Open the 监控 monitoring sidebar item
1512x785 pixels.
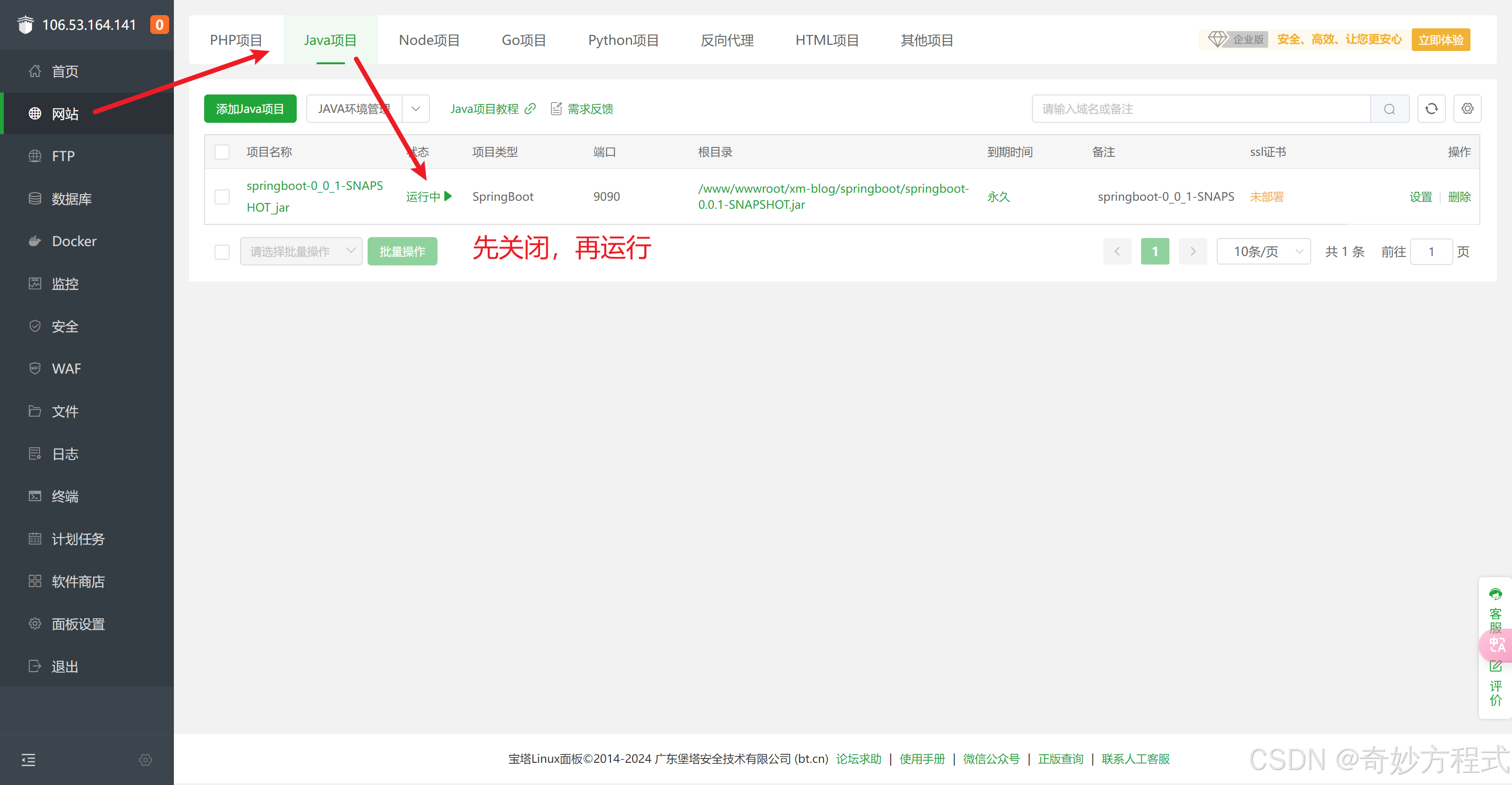point(87,283)
